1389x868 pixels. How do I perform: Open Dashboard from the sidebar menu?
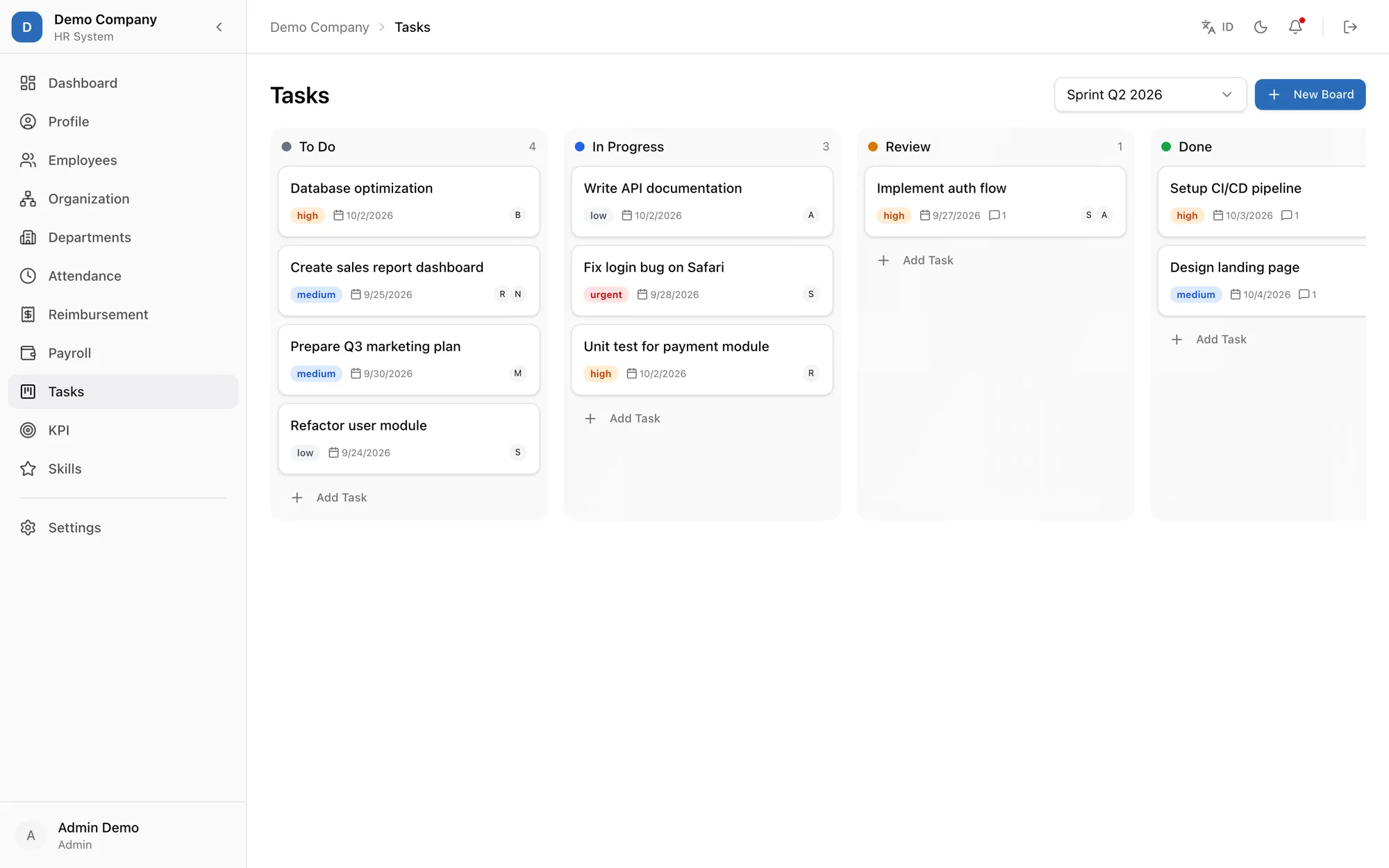(x=123, y=83)
